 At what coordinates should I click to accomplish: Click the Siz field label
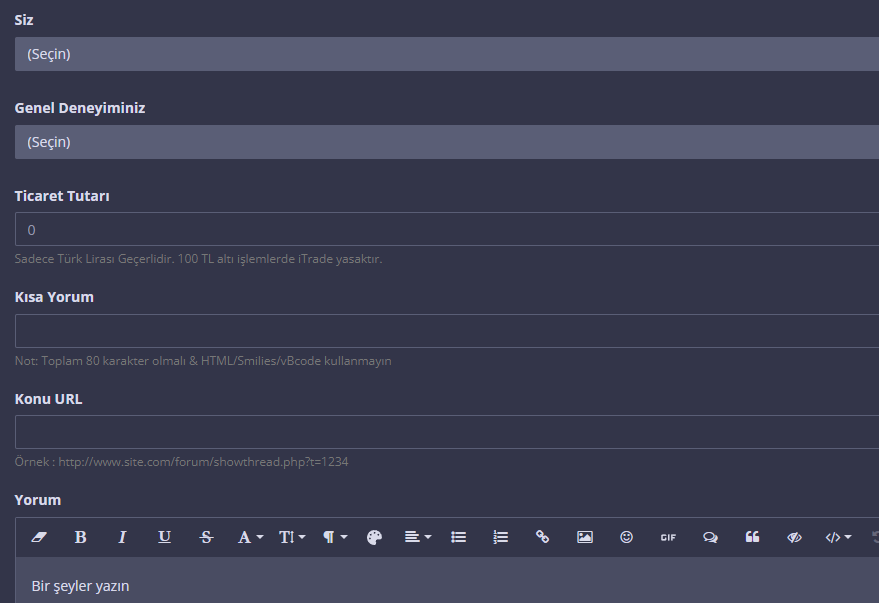point(24,20)
